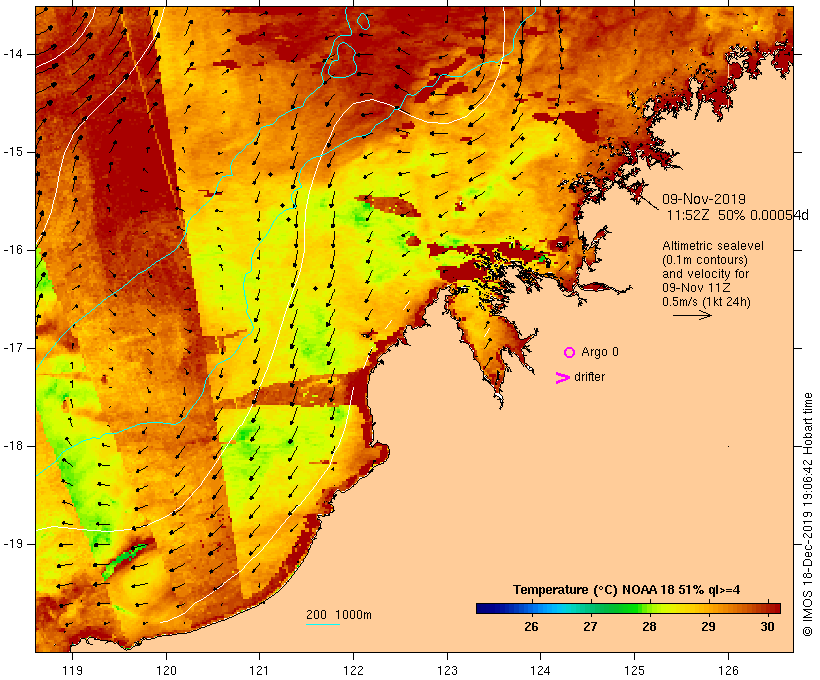Click longitude axis label '123'
820x680 pixels.
(447, 670)
